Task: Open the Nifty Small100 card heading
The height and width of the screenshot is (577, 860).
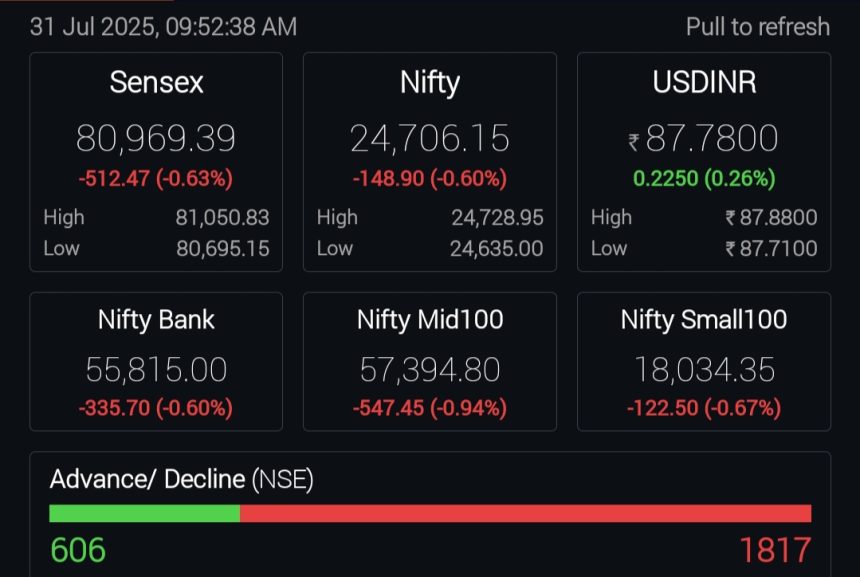Action: coord(704,320)
